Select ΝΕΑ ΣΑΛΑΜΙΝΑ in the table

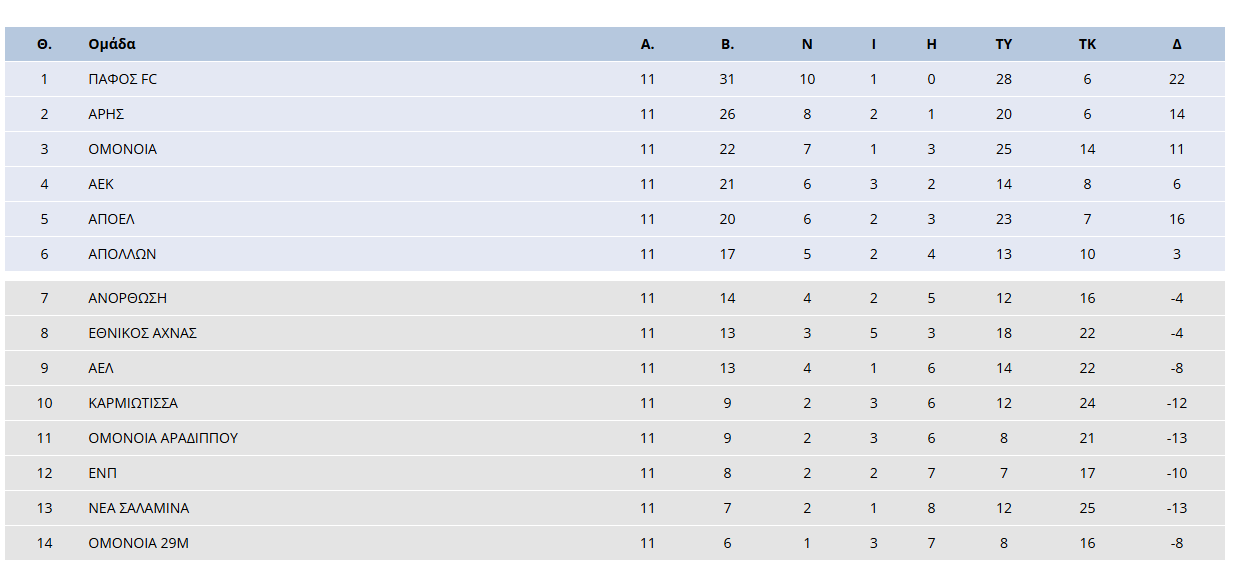click(x=138, y=508)
